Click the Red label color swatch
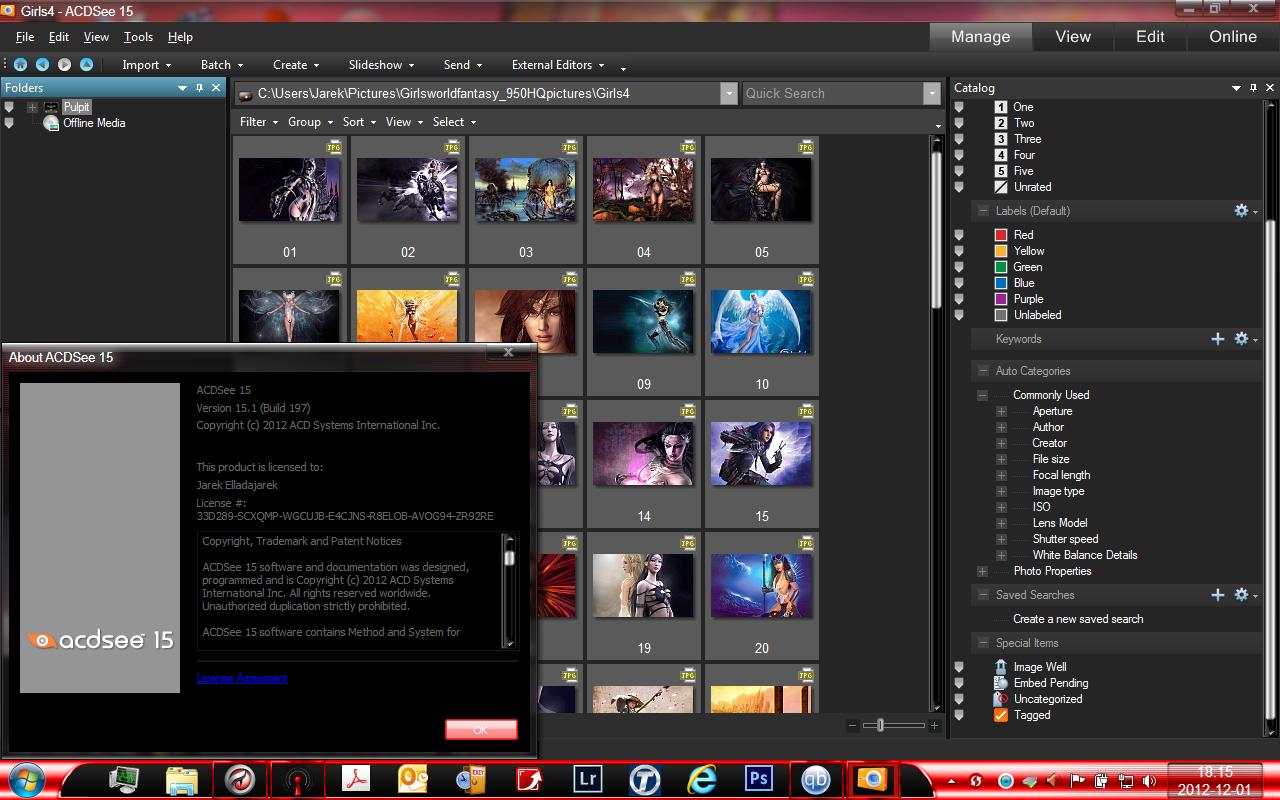The height and width of the screenshot is (800, 1280). (x=1001, y=235)
